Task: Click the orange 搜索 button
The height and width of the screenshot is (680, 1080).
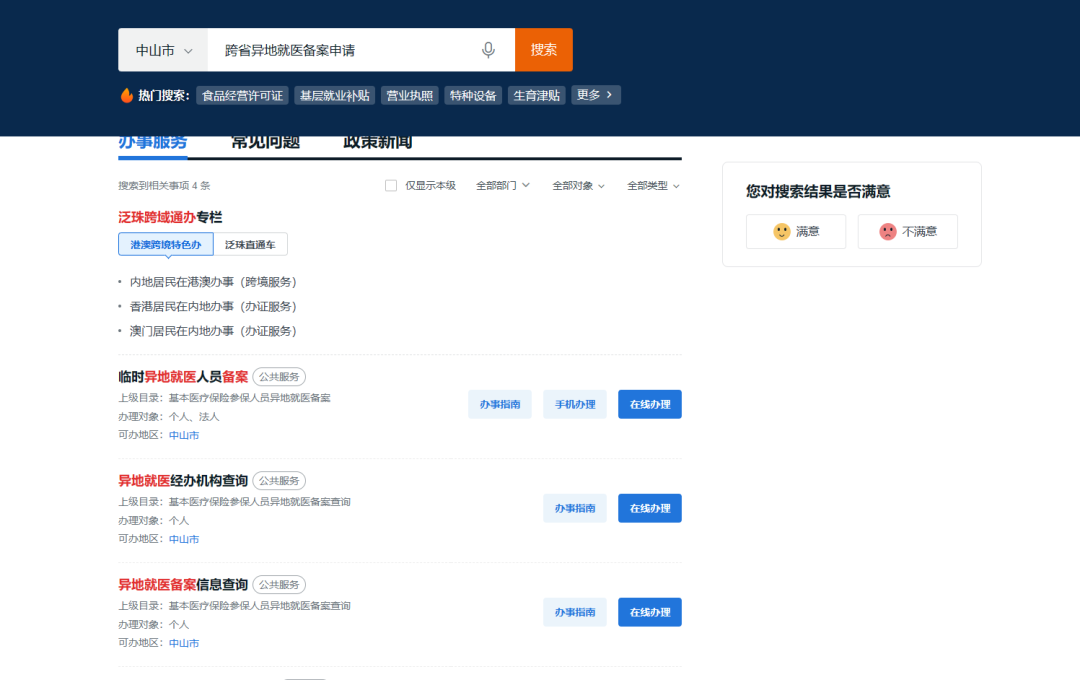Action: coord(543,50)
